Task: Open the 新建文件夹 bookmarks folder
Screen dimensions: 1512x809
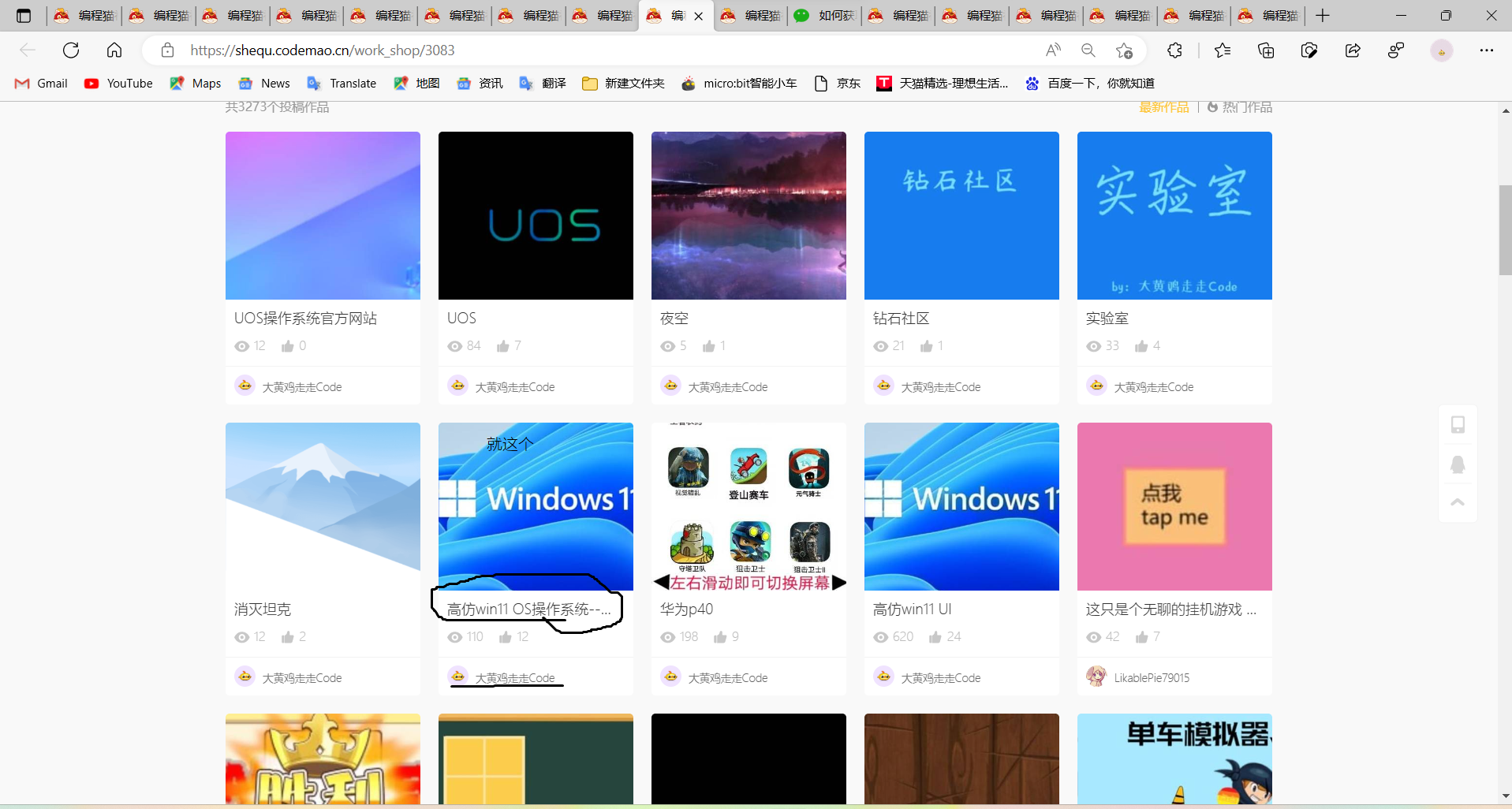Action: pyautogui.click(x=623, y=84)
